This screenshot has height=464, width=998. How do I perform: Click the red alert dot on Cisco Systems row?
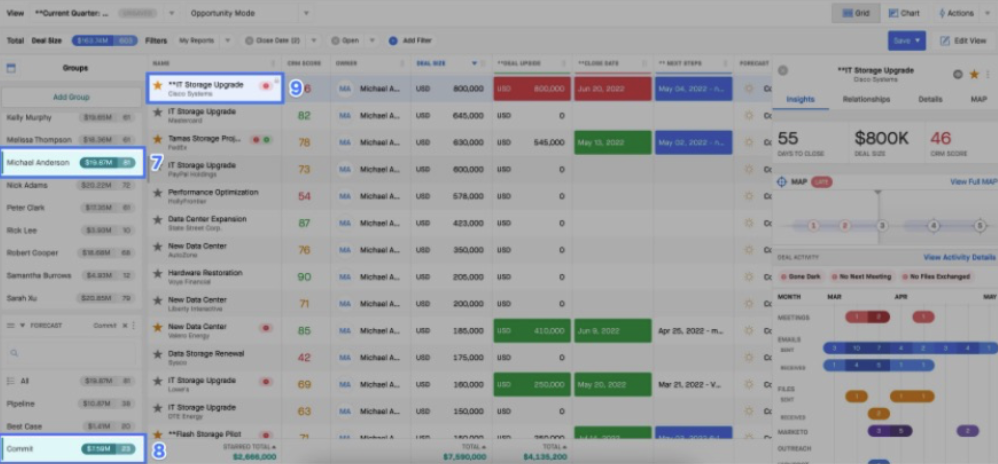coord(266,85)
